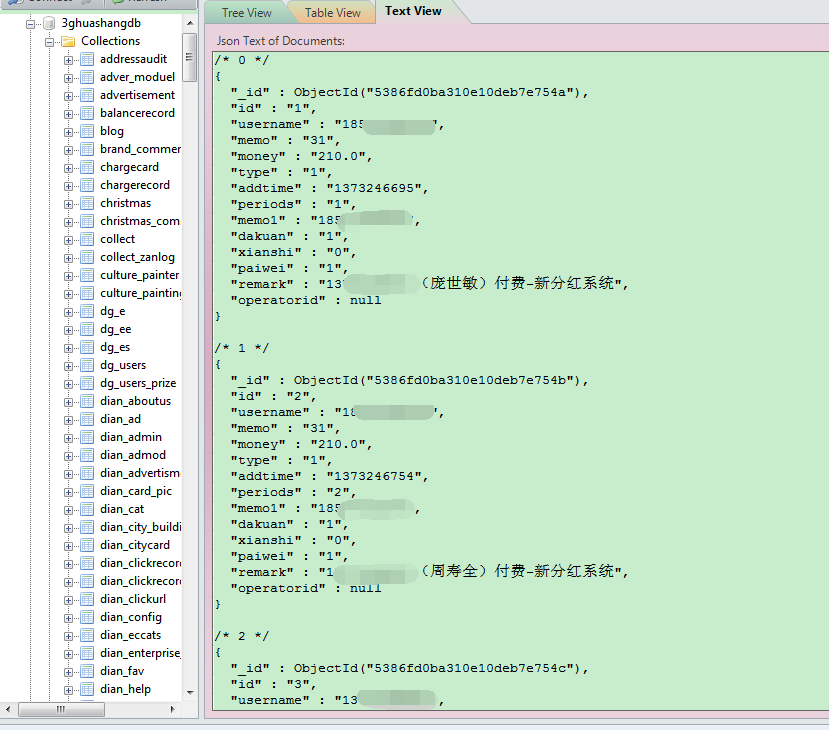Viewport: 829px width, 730px height.
Task: Click the dian_admod table icon
Action: pyautogui.click(x=87, y=455)
